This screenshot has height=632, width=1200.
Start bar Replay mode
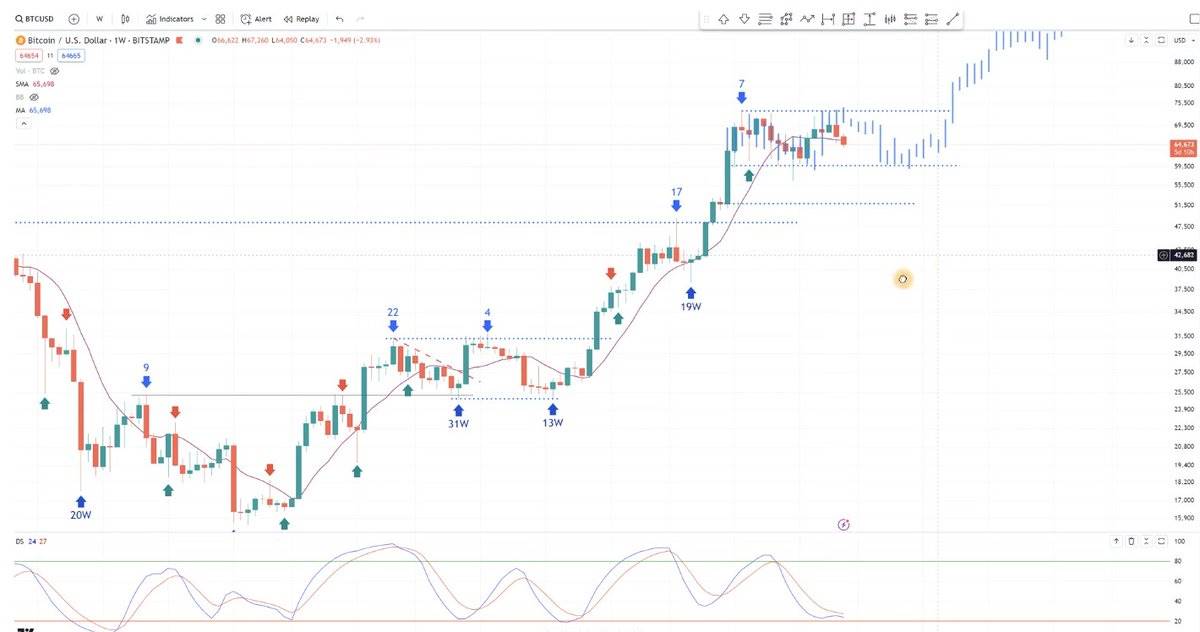(301, 18)
